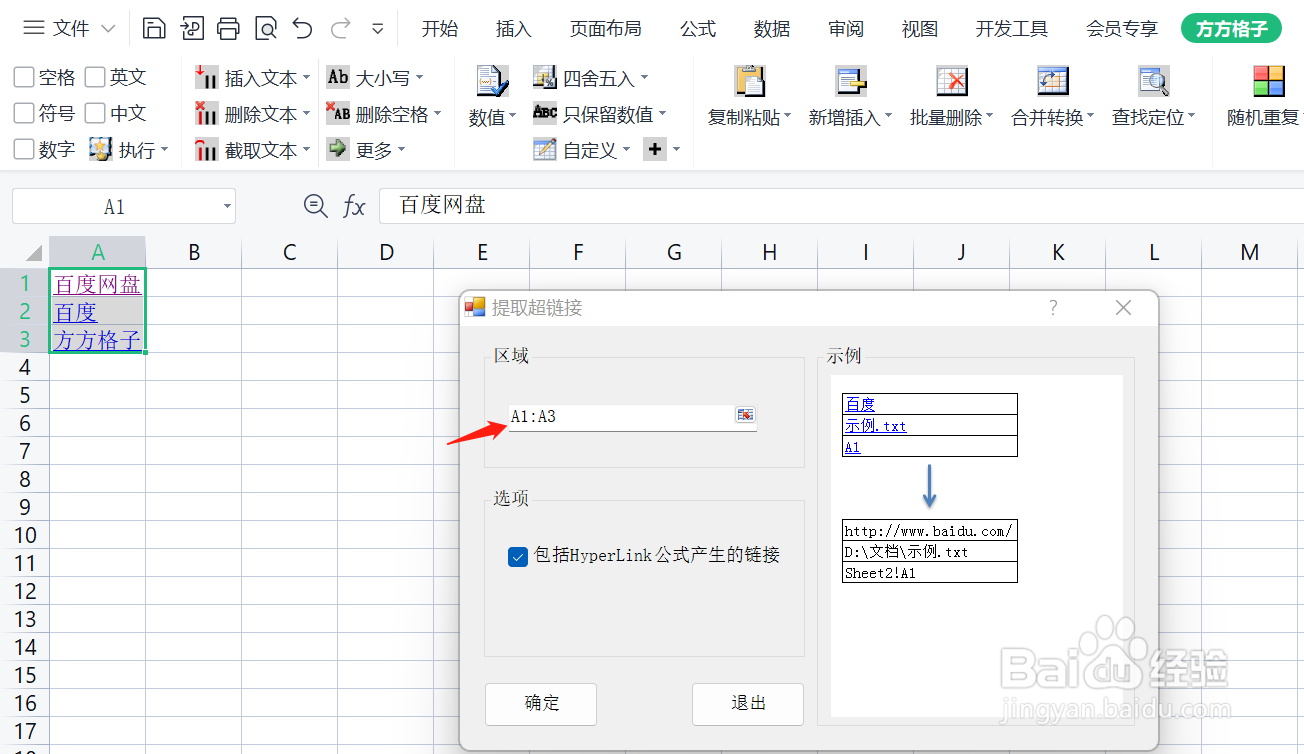The width and height of the screenshot is (1304, 754).
Task: Click the Merge Convert (合并转换) icon
Action: pyautogui.click(x=1053, y=82)
